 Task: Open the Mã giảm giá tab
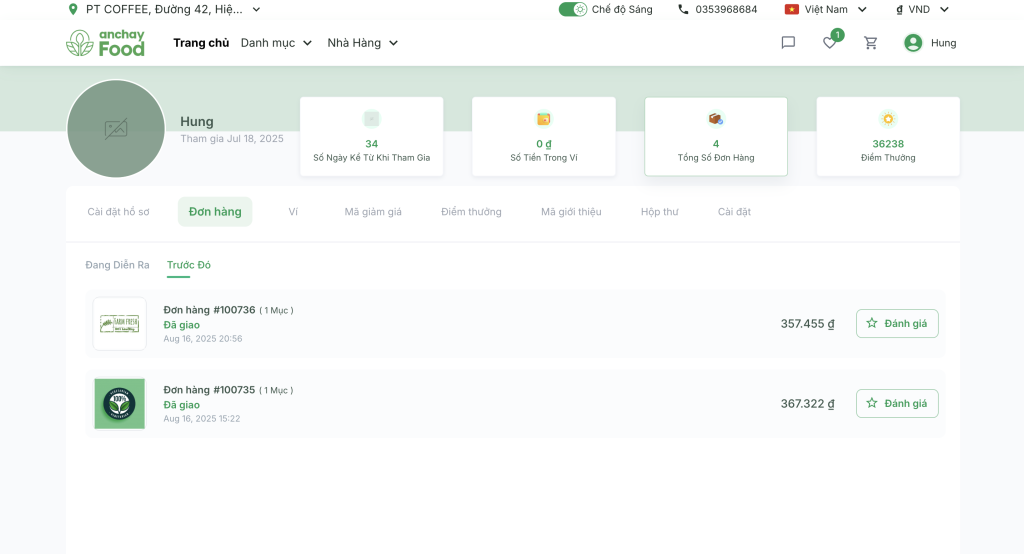click(x=373, y=212)
